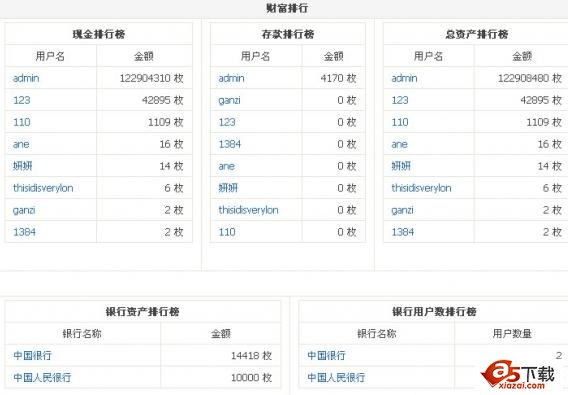The image size is (568, 395).
Task: Click the 财富排行 page title
Action: (287, 8)
